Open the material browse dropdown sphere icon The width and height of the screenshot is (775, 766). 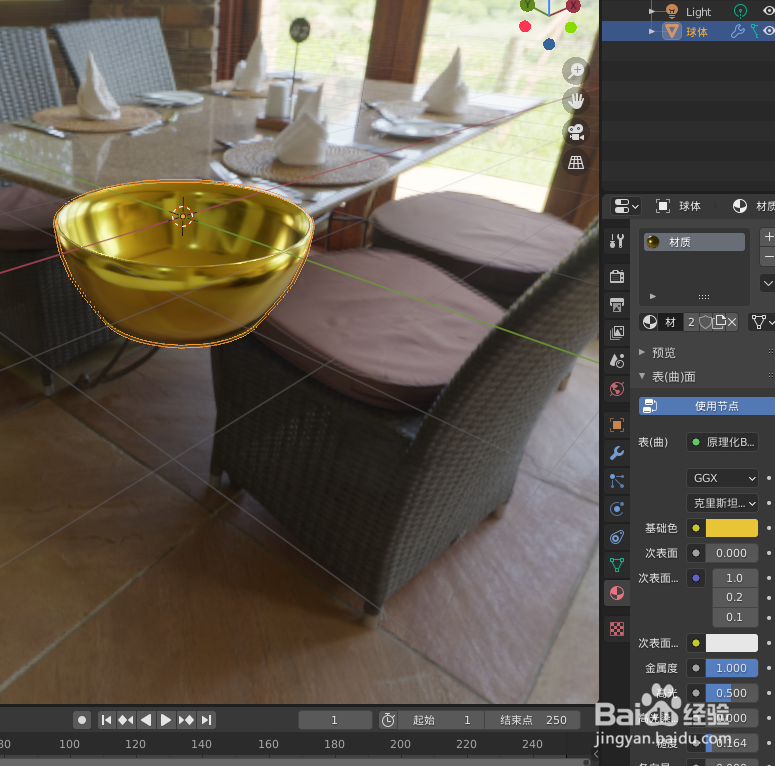pos(650,322)
